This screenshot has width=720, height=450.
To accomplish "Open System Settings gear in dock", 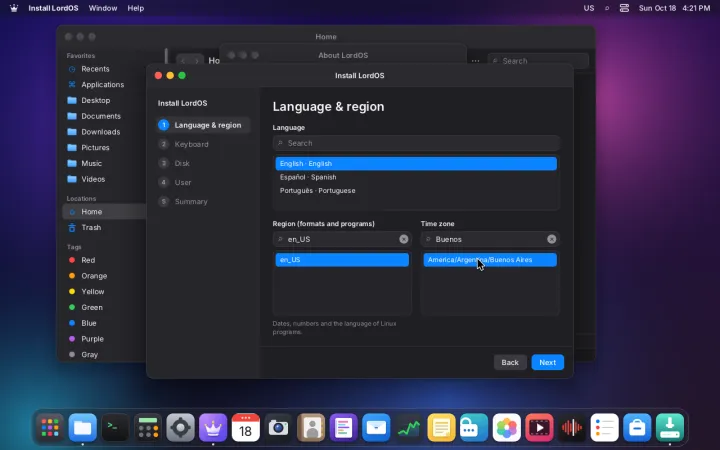I will (180, 428).
